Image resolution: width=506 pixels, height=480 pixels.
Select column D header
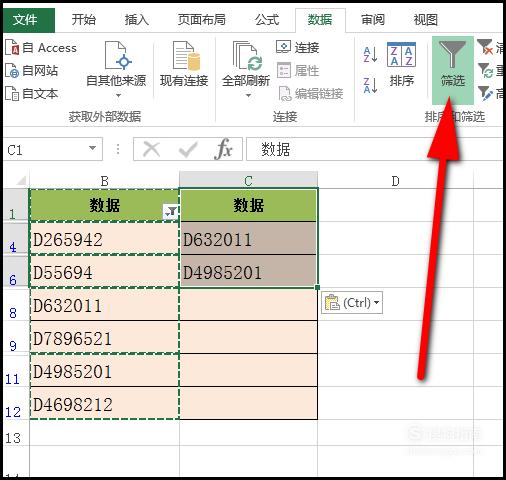click(395, 180)
